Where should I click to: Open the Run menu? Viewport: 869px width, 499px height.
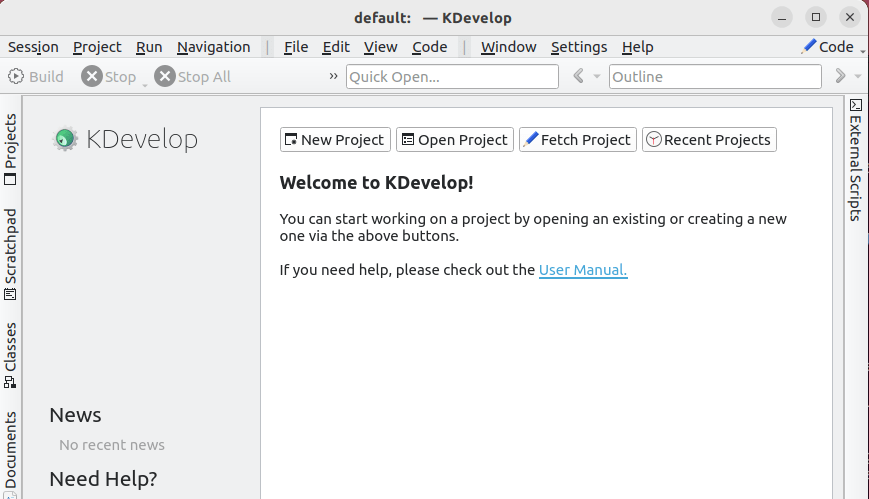[x=149, y=47]
